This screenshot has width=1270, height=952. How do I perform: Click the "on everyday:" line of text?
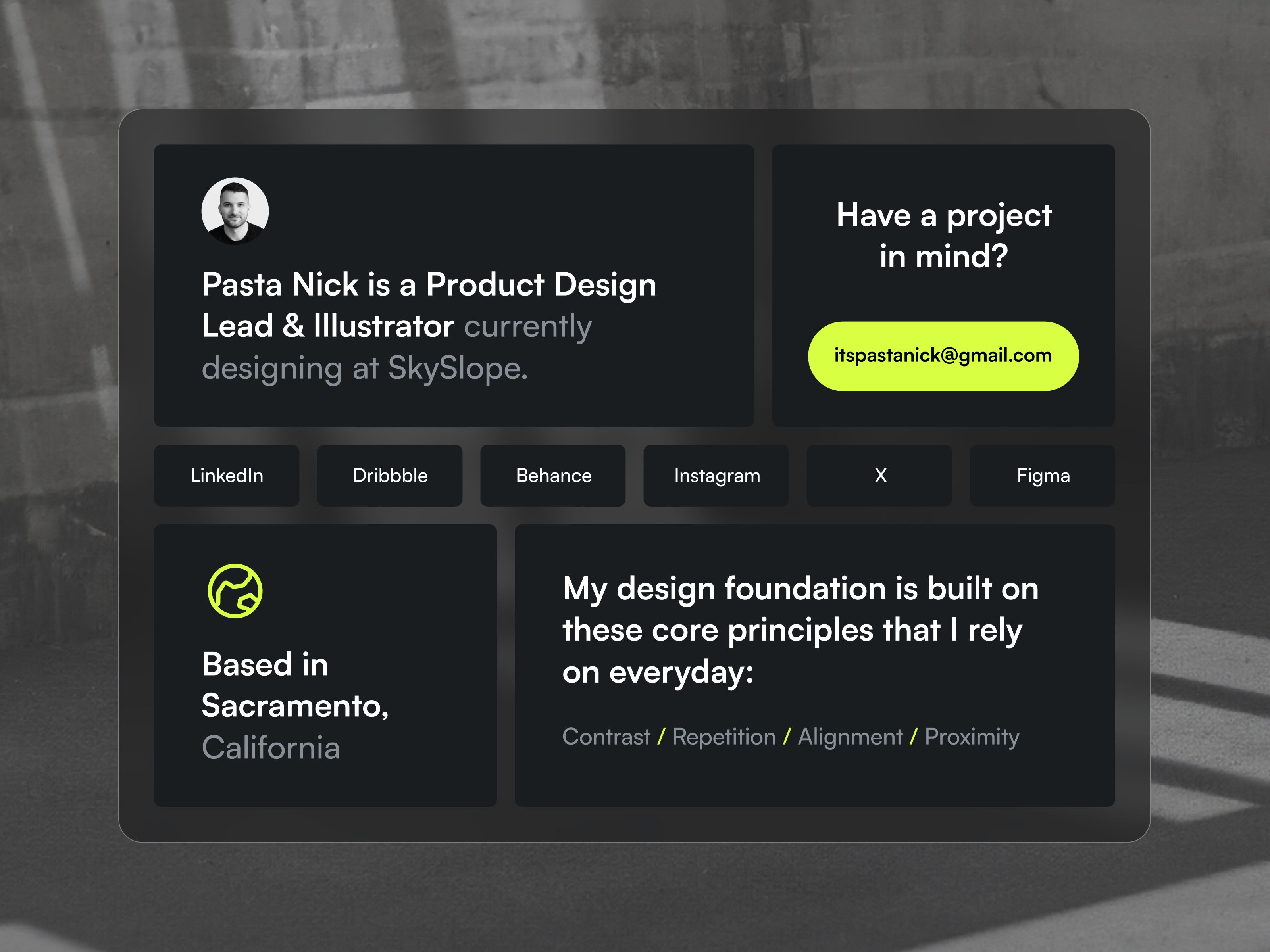pos(657,672)
